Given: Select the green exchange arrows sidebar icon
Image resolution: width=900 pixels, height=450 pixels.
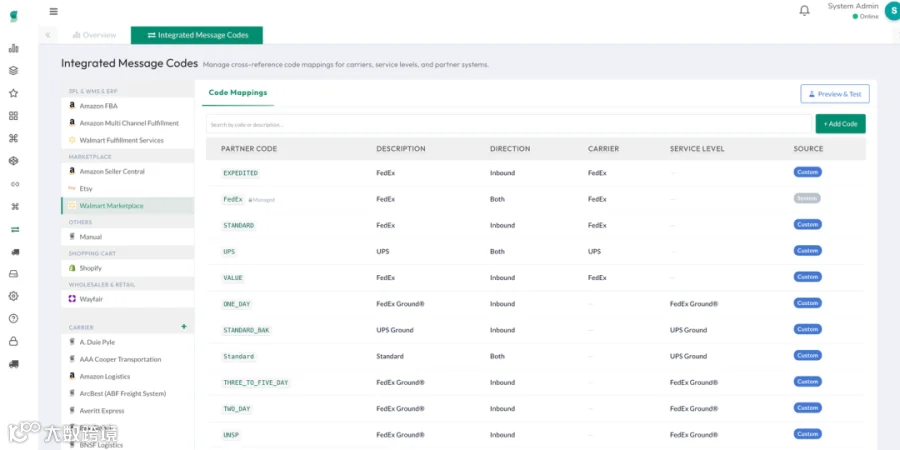Looking at the screenshot, I should coord(15,229).
